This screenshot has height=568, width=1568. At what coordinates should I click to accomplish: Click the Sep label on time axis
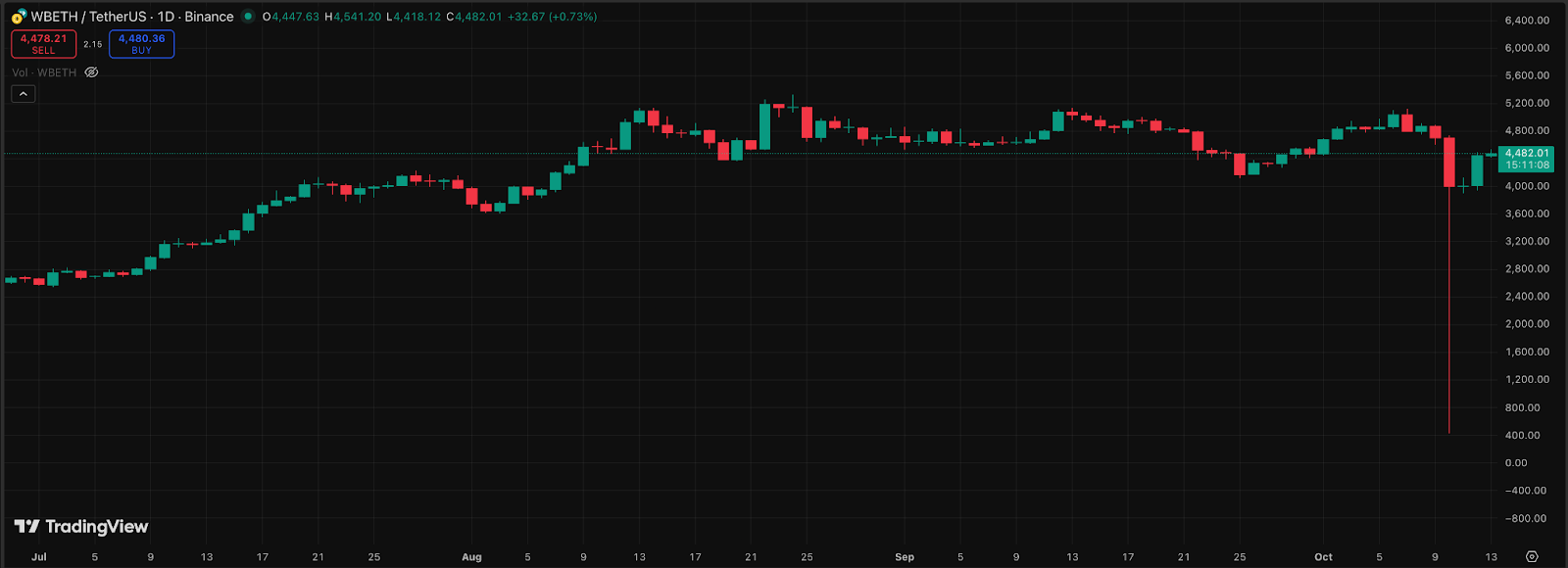[x=905, y=557]
